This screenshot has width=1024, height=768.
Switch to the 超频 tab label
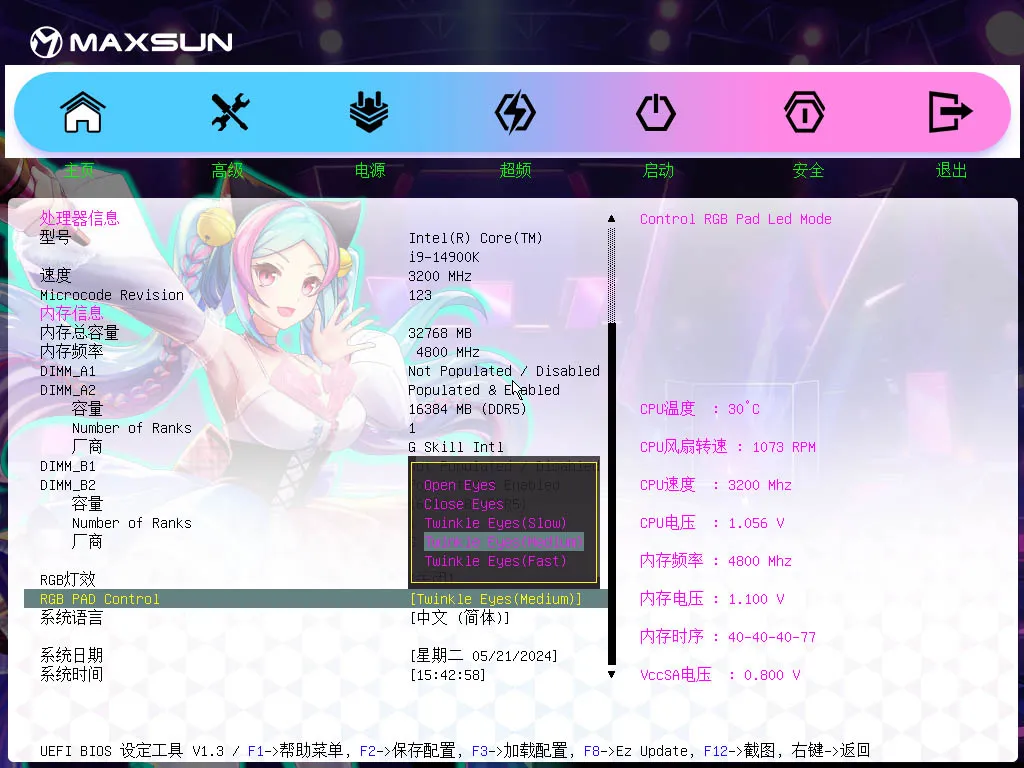515,170
